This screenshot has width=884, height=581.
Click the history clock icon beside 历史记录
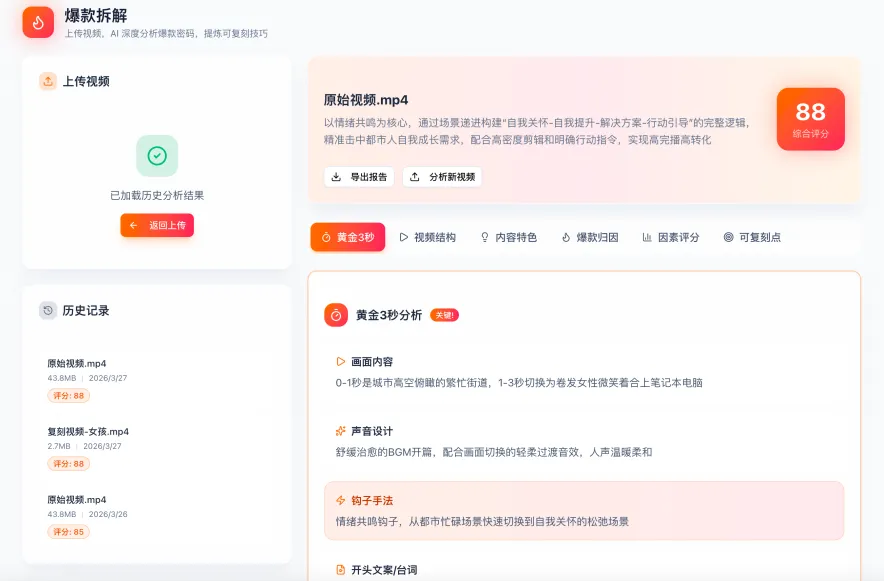pos(45,311)
